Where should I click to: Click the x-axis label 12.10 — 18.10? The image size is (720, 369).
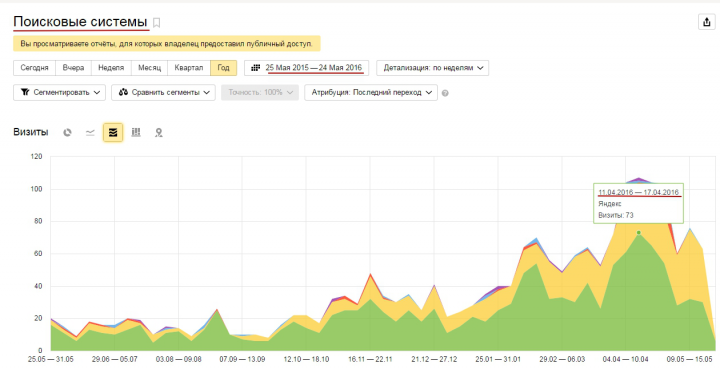coord(306,359)
